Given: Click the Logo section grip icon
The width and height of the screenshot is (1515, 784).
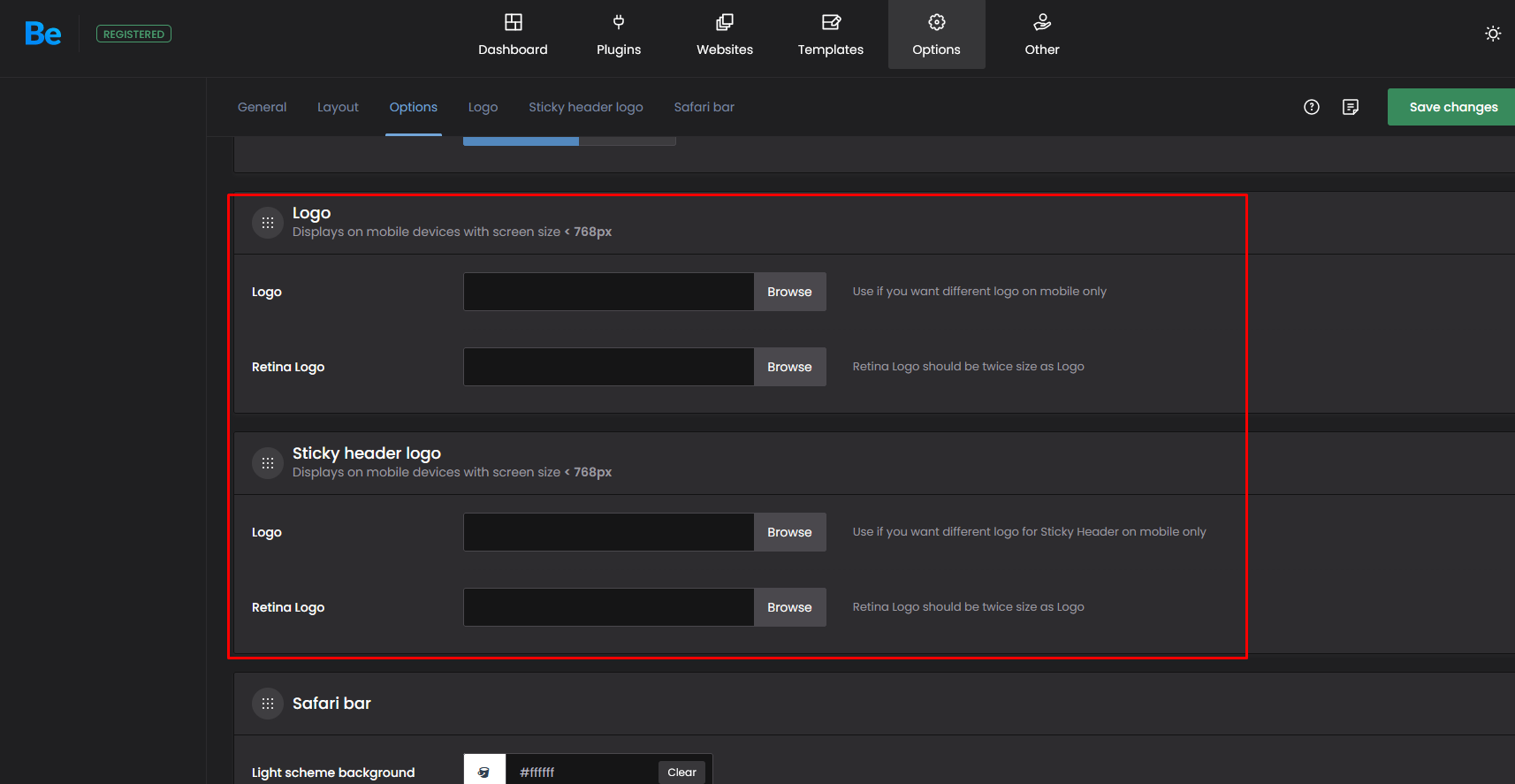Looking at the screenshot, I should 268,223.
